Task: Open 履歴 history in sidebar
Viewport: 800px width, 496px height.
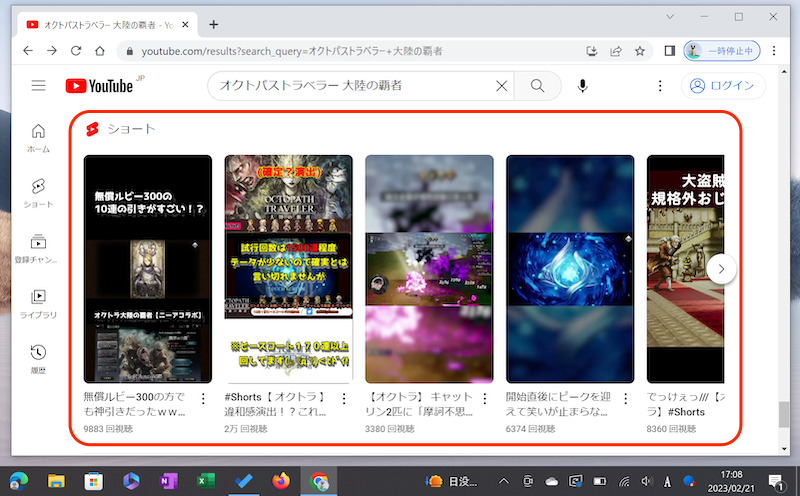Action: [38, 357]
